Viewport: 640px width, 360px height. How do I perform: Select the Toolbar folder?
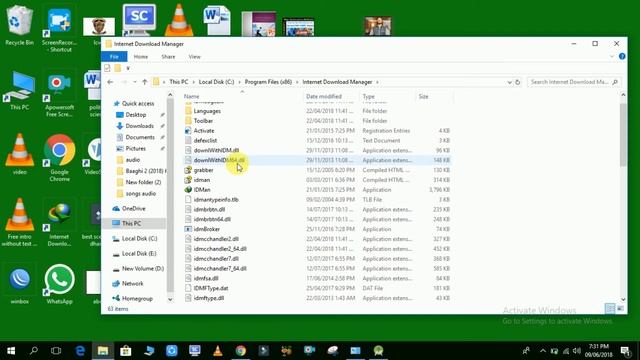coord(203,121)
